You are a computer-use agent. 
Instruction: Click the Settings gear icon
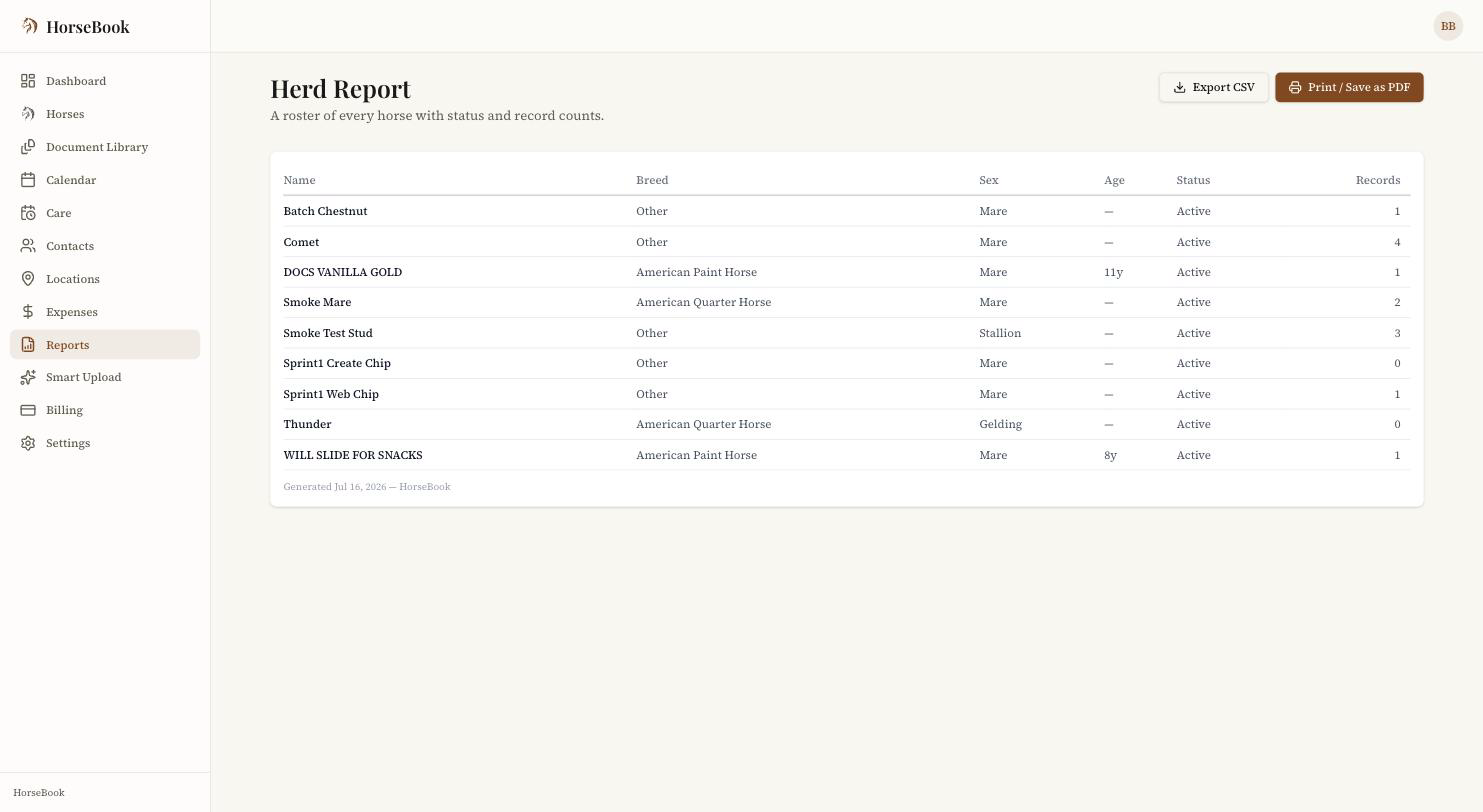point(28,443)
